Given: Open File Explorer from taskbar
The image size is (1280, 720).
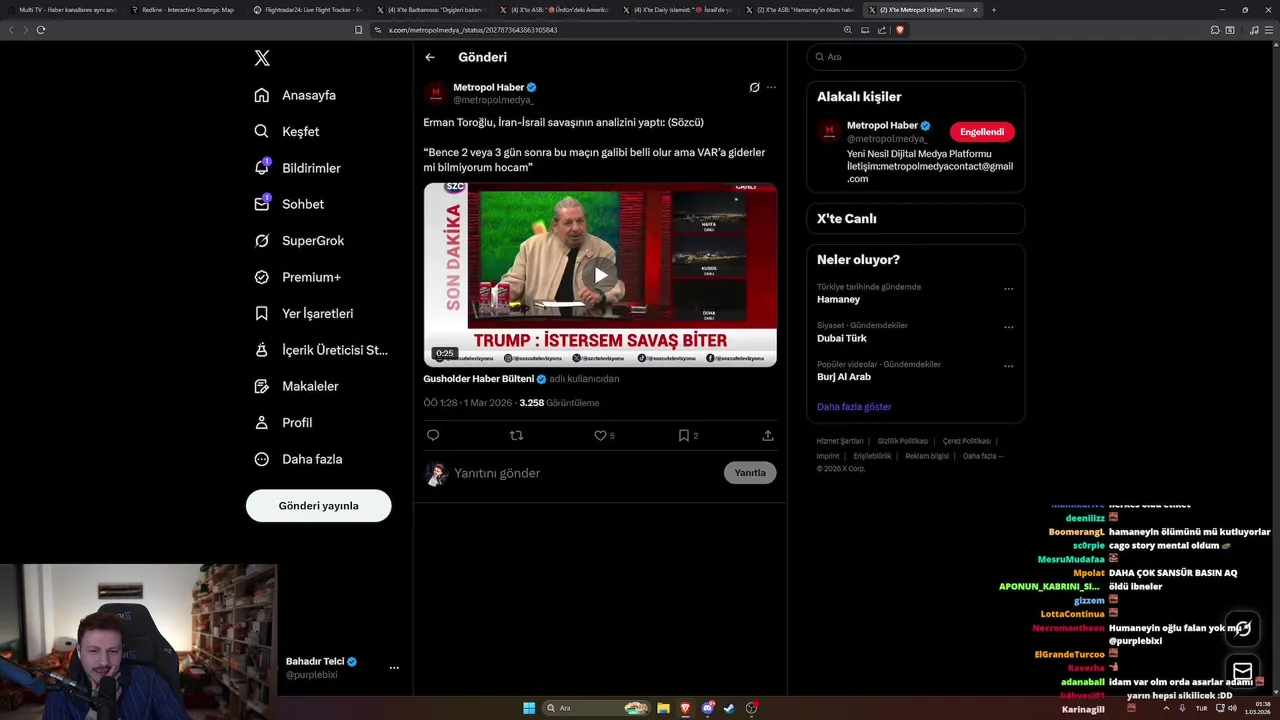Looking at the screenshot, I should 663,708.
